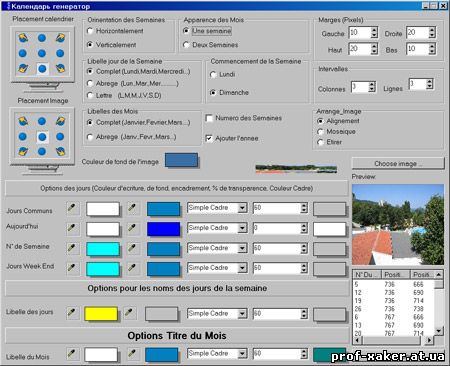This screenshot has width=450, height=366.
Task: Click text eyedropper for Libelle du Mois
Action: click(72, 354)
